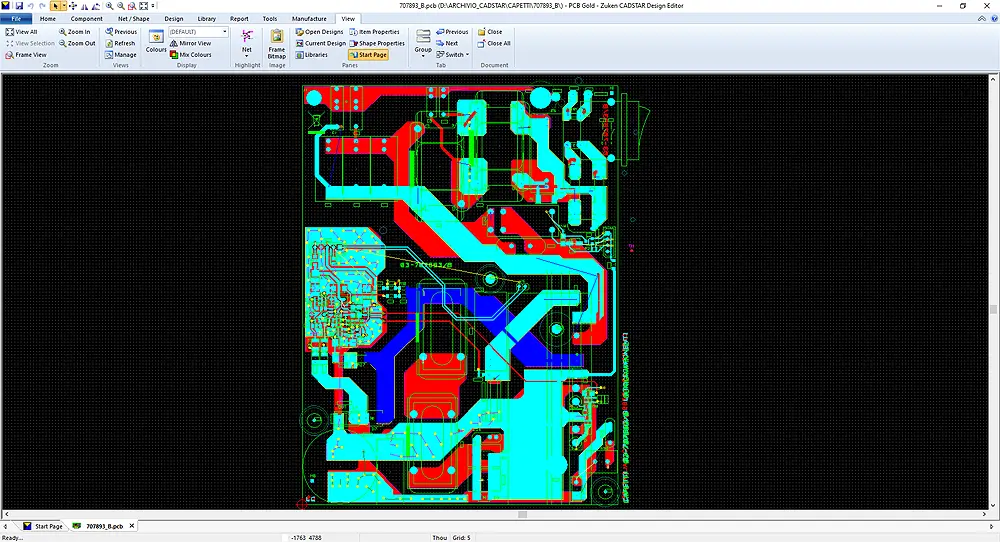
Task: Click the Save icon in quick access toolbar
Action: coord(19,6)
